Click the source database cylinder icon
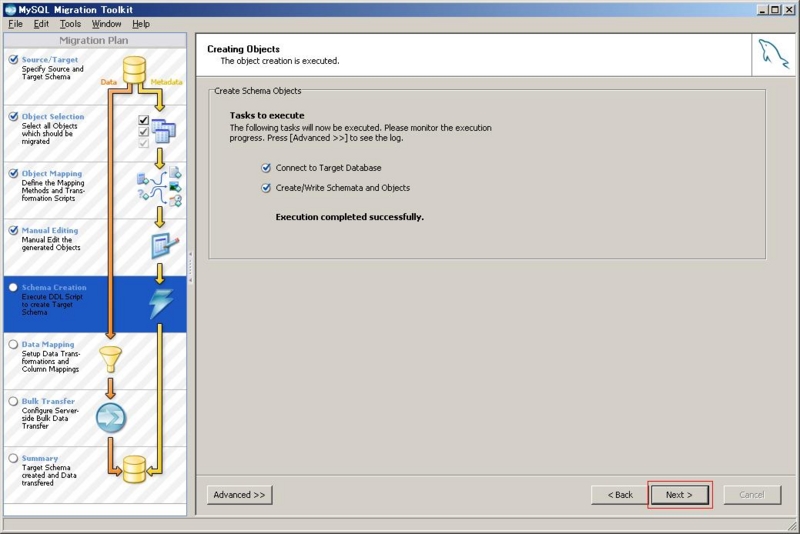Screen dimensions: 800x534 coord(134,70)
